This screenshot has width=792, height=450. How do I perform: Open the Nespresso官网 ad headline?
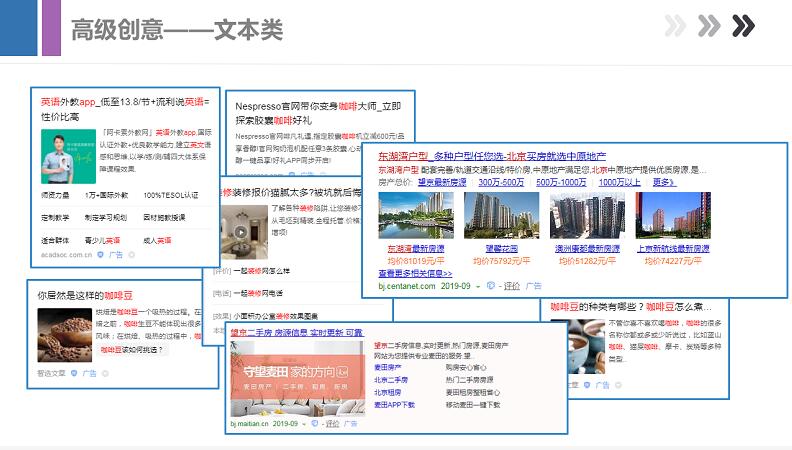pos(317,111)
